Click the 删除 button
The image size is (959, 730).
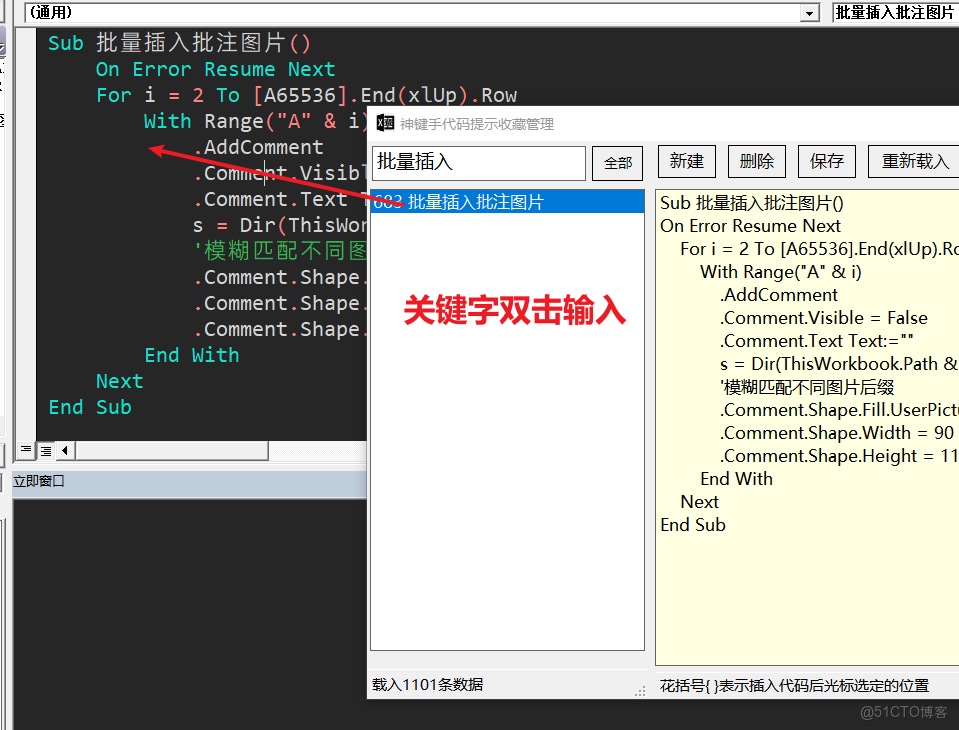point(756,160)
